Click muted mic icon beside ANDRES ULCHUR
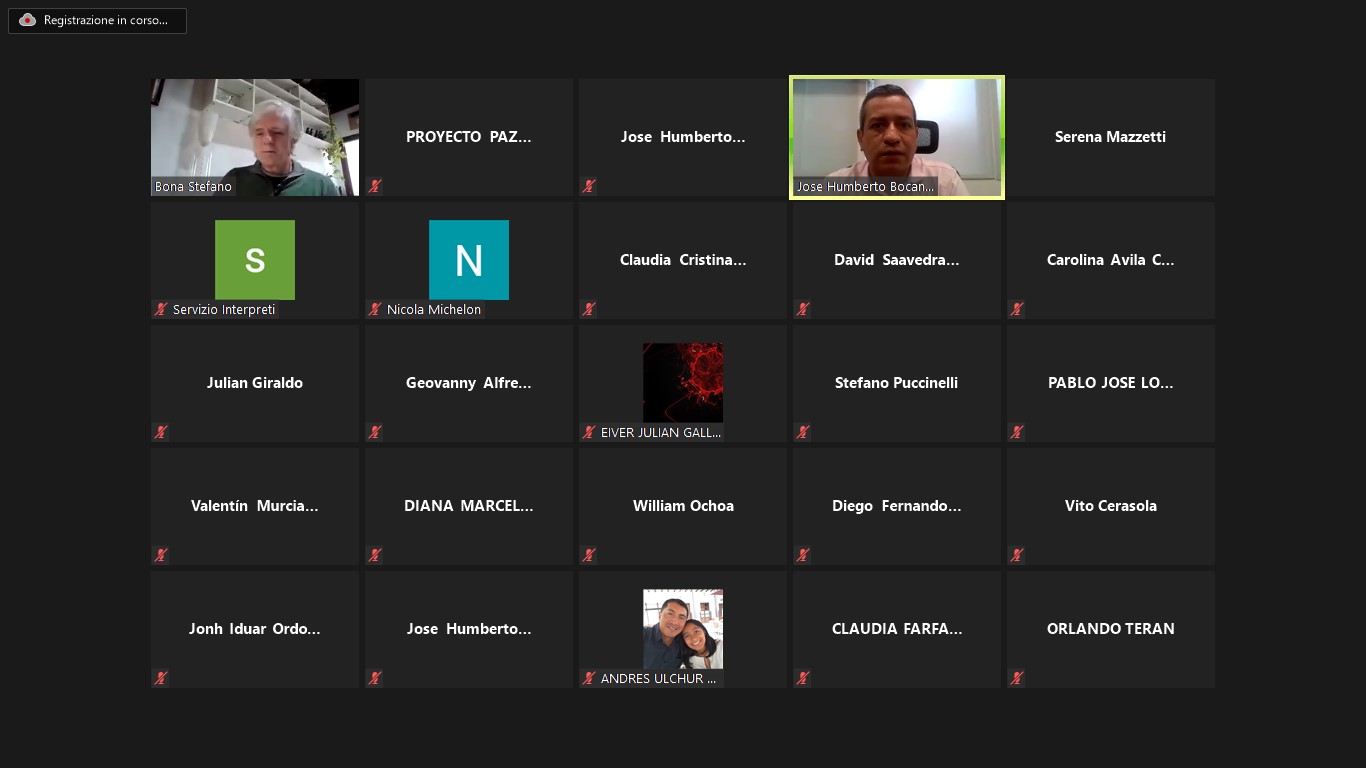The width and height of the screenshot is (1366, 768). click(x=589, y=678)
